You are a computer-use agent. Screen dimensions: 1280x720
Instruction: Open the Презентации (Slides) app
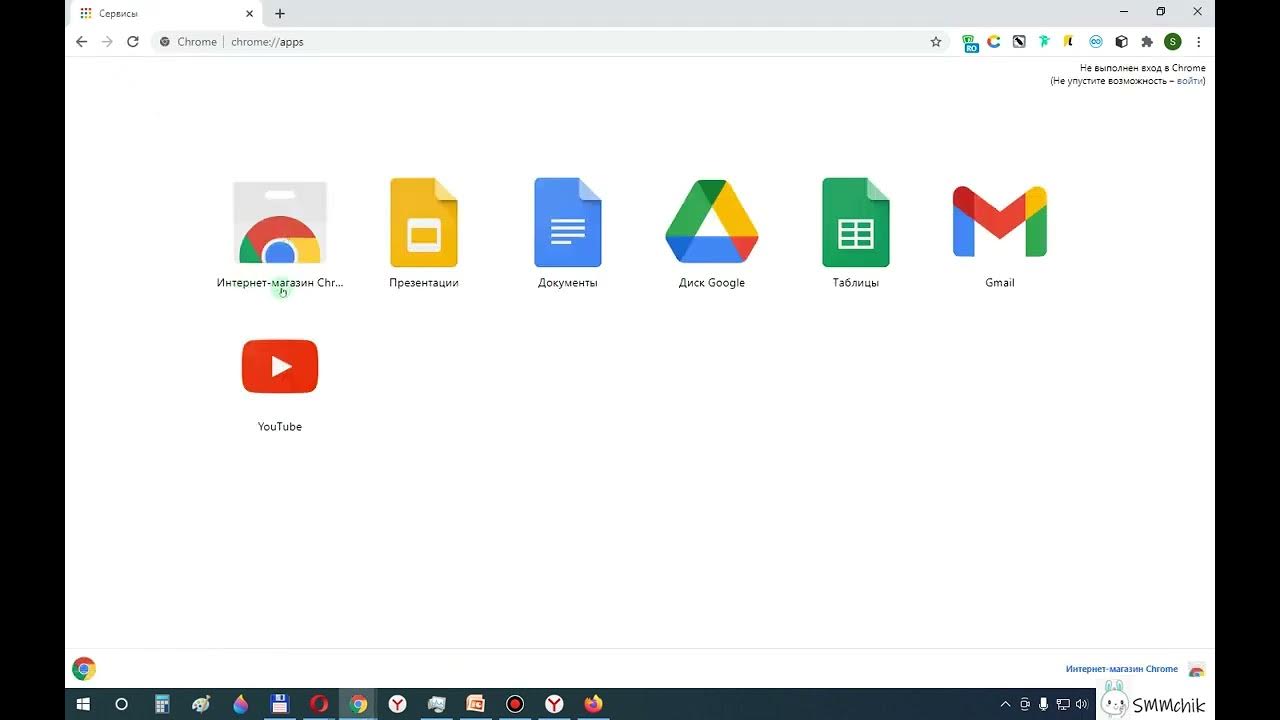pos(424,223)
